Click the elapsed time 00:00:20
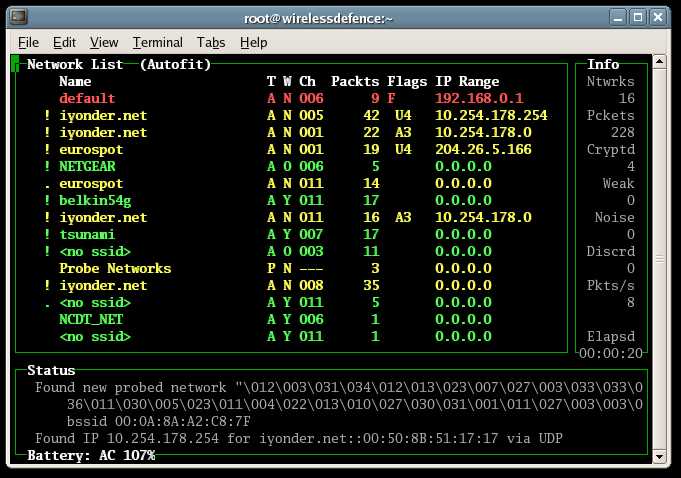This screenshot has width=681, height=478. click(611, 353)
